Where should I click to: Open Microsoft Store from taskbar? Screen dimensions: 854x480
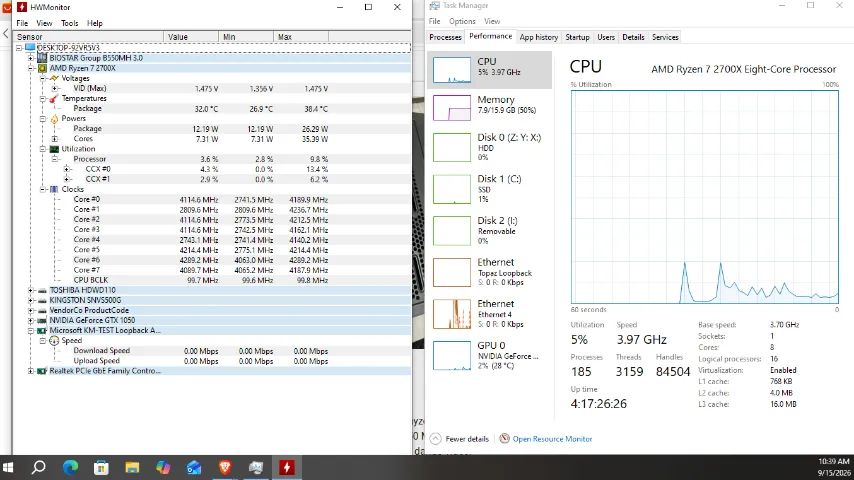101,467
